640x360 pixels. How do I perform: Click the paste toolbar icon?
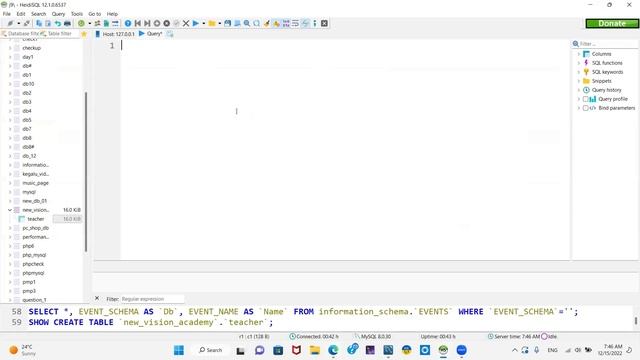(48, 23)
